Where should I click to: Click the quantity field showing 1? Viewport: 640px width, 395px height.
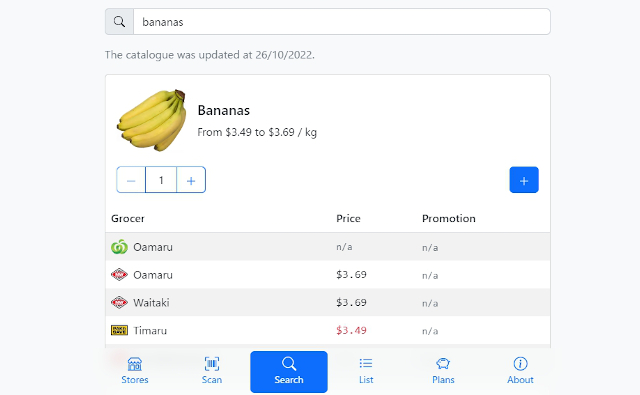pos(161,180)
